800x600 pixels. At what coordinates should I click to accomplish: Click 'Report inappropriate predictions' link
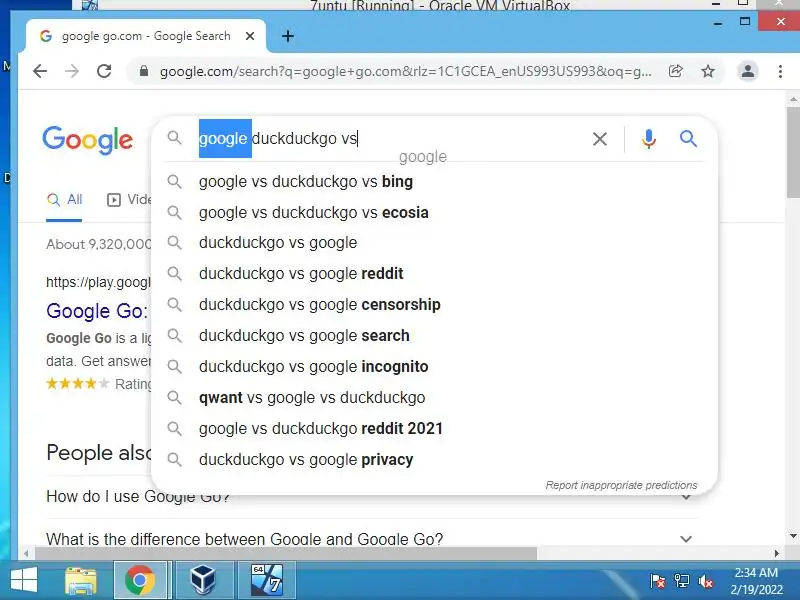(621, 485)
